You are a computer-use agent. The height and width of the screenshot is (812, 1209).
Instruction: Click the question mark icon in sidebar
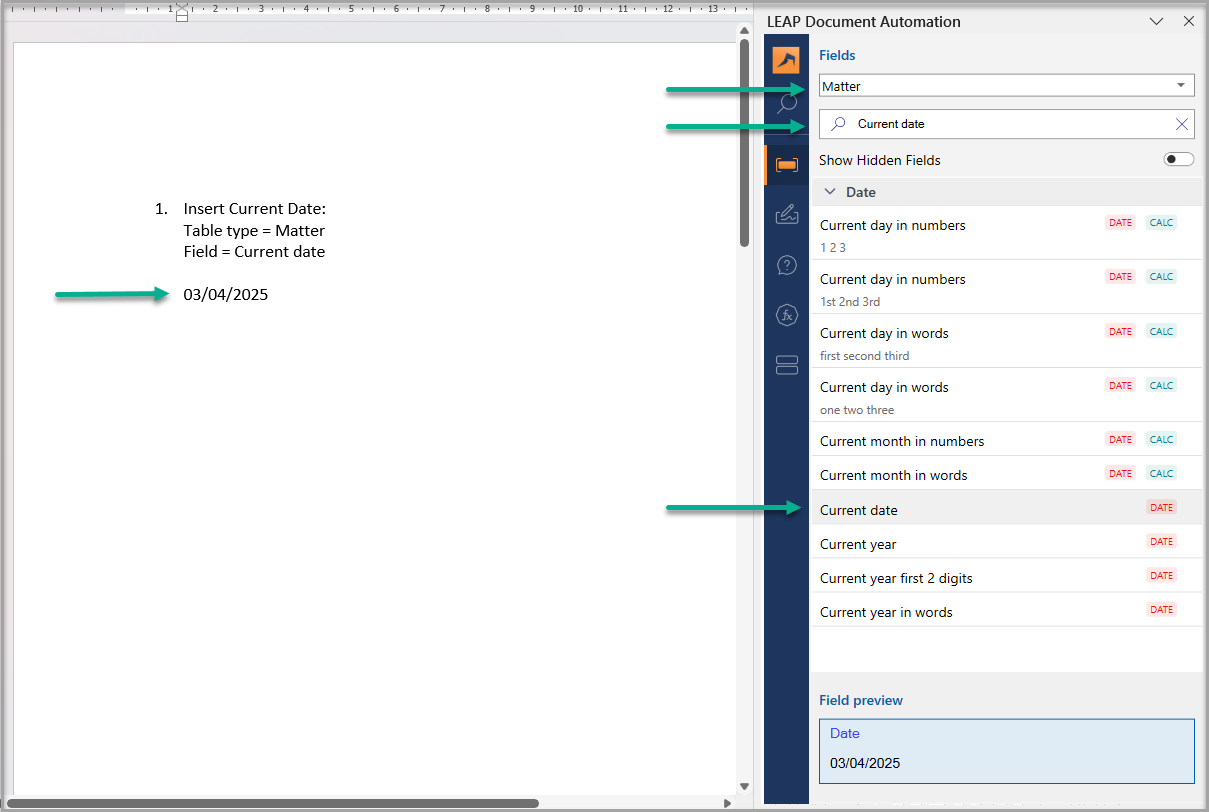tap(787, 265)
